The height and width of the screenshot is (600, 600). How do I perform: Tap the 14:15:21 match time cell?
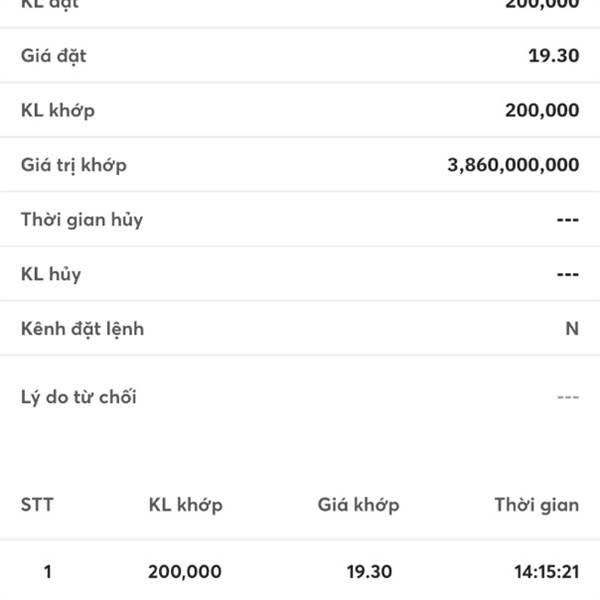click(x=546, y=572)
